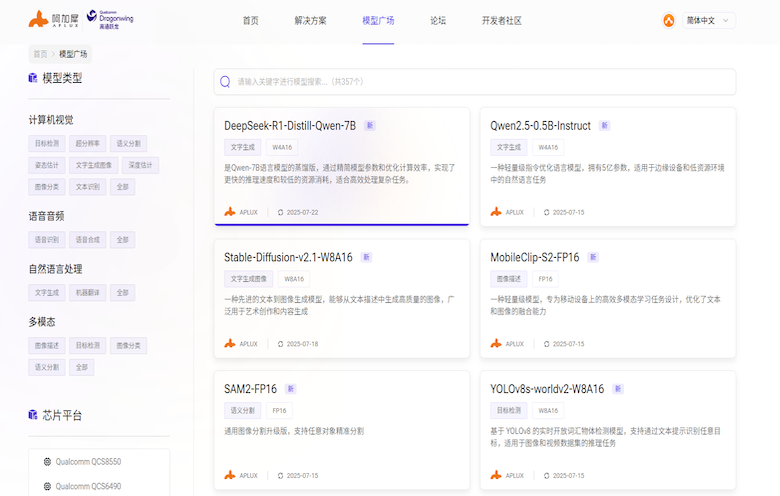Select the 模型广场 navigation tab
This screenshot has width=780, height=496.
tap(378, 20)
